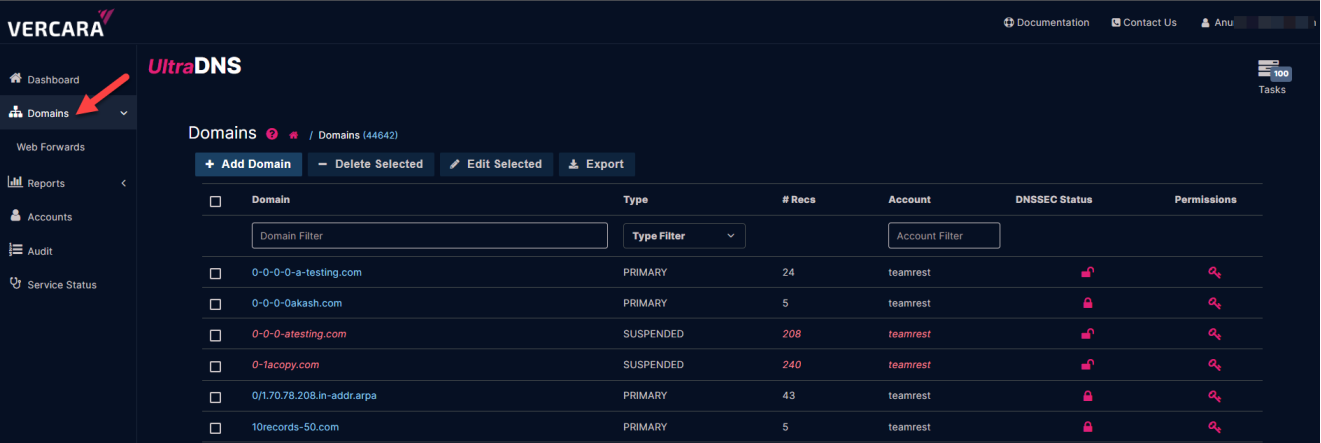The height and width of the screenshot is (443, 1321).
Task: Open the user account menu in header
Action: (1257, 22)
